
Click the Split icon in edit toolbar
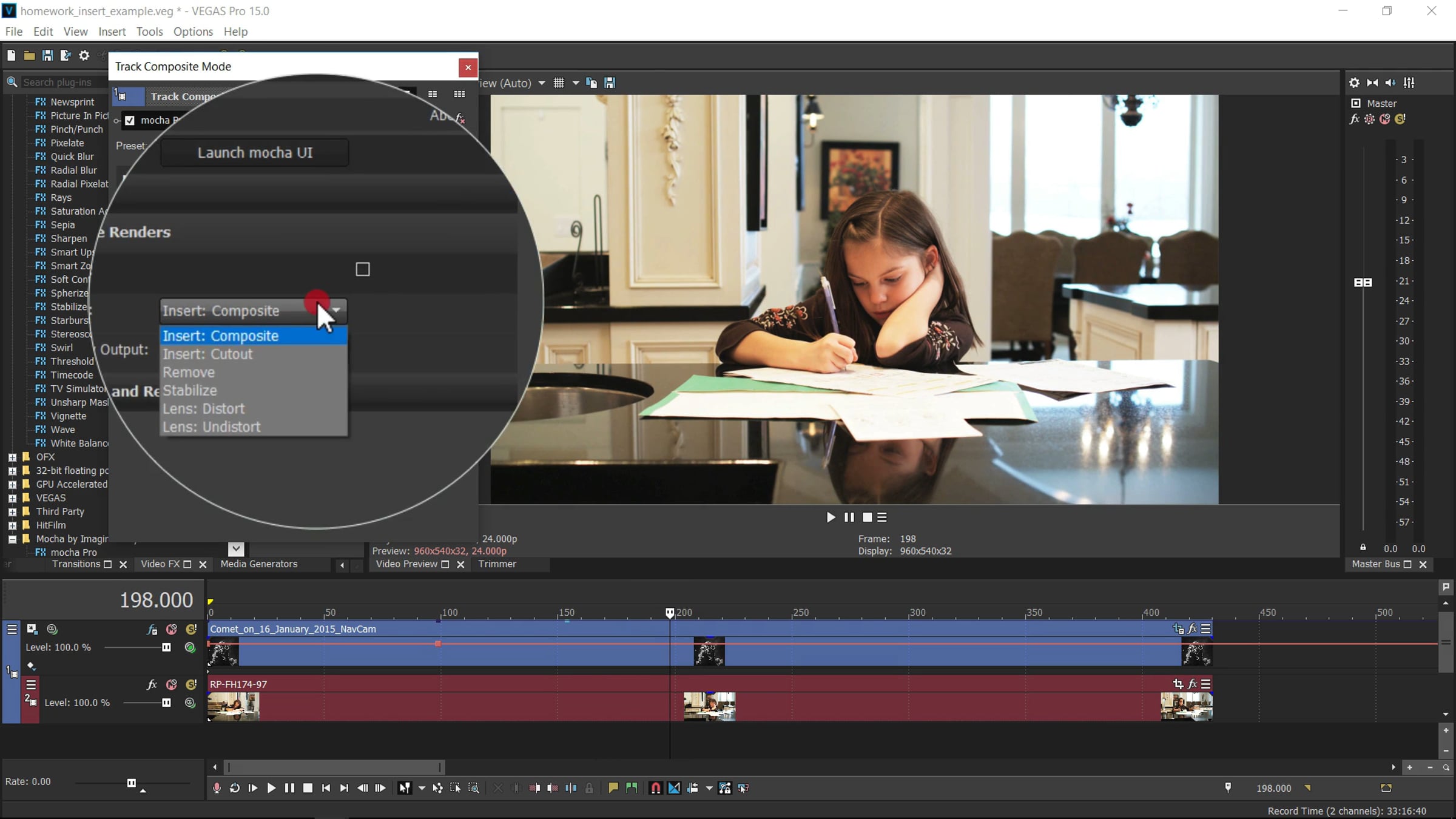571,788
